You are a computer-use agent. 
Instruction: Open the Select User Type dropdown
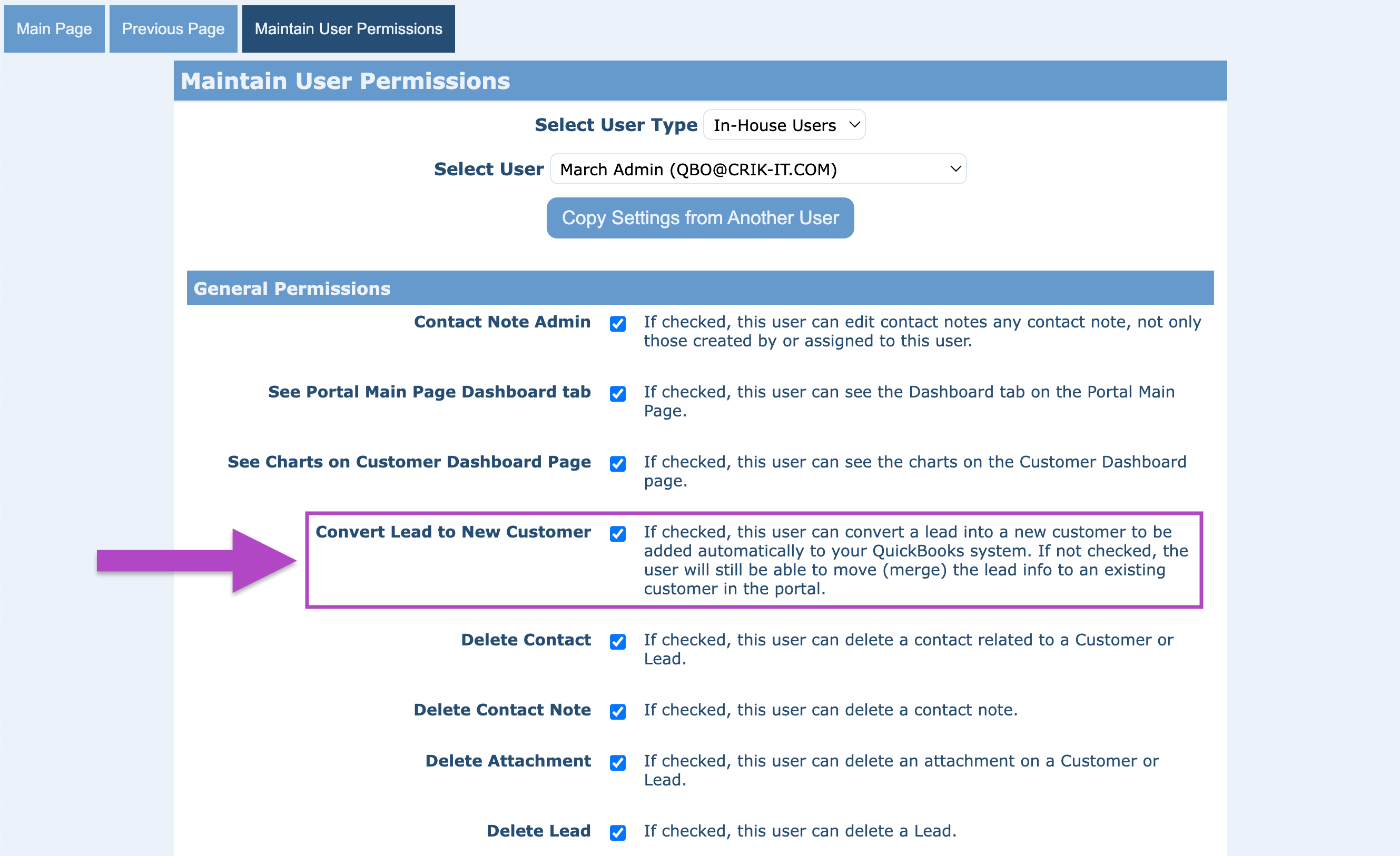pos(784,125)
